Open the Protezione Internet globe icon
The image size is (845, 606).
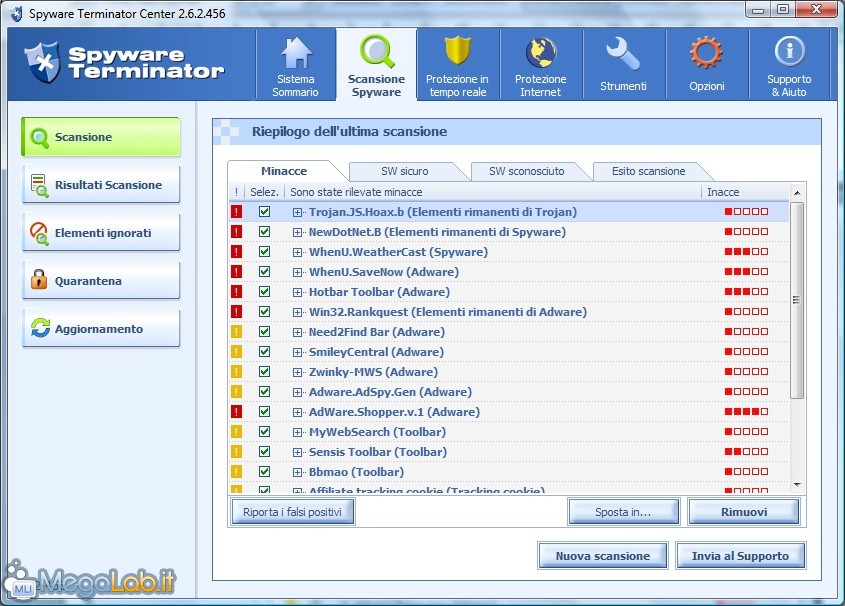point(541,53)
